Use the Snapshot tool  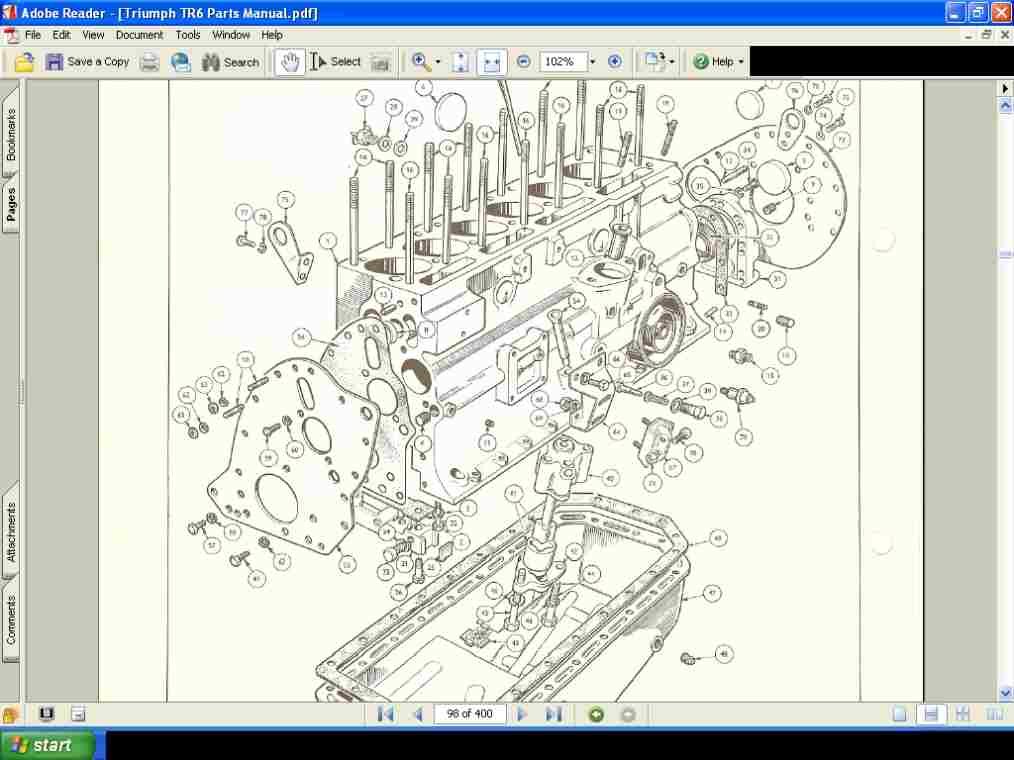[379, 61]
